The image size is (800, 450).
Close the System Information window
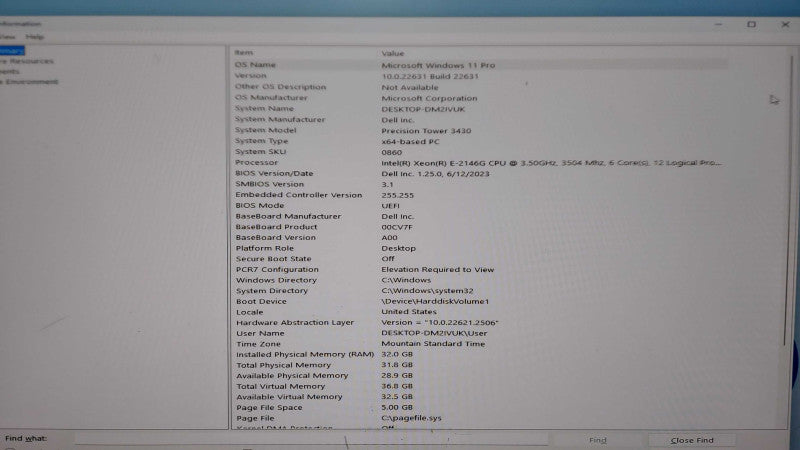785,24
